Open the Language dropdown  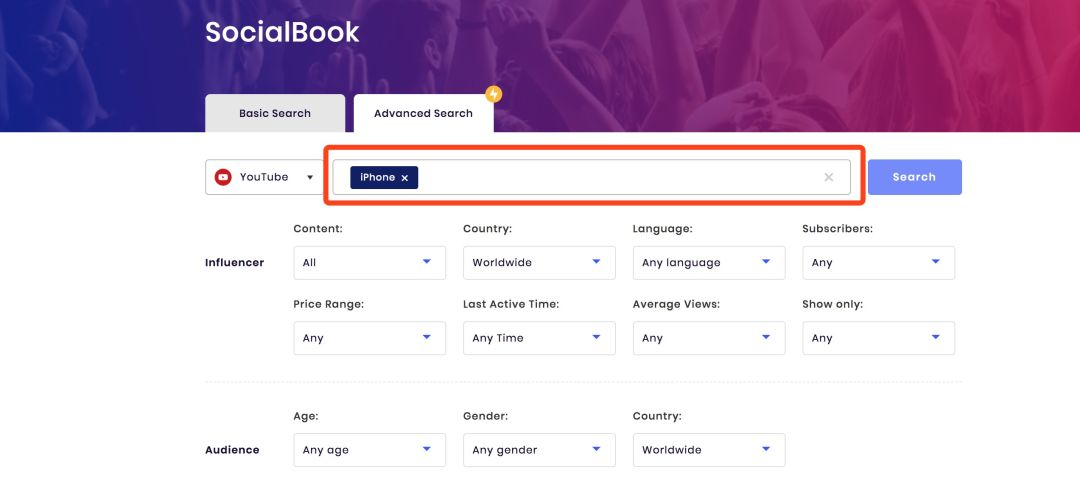[x=709, y=263]
